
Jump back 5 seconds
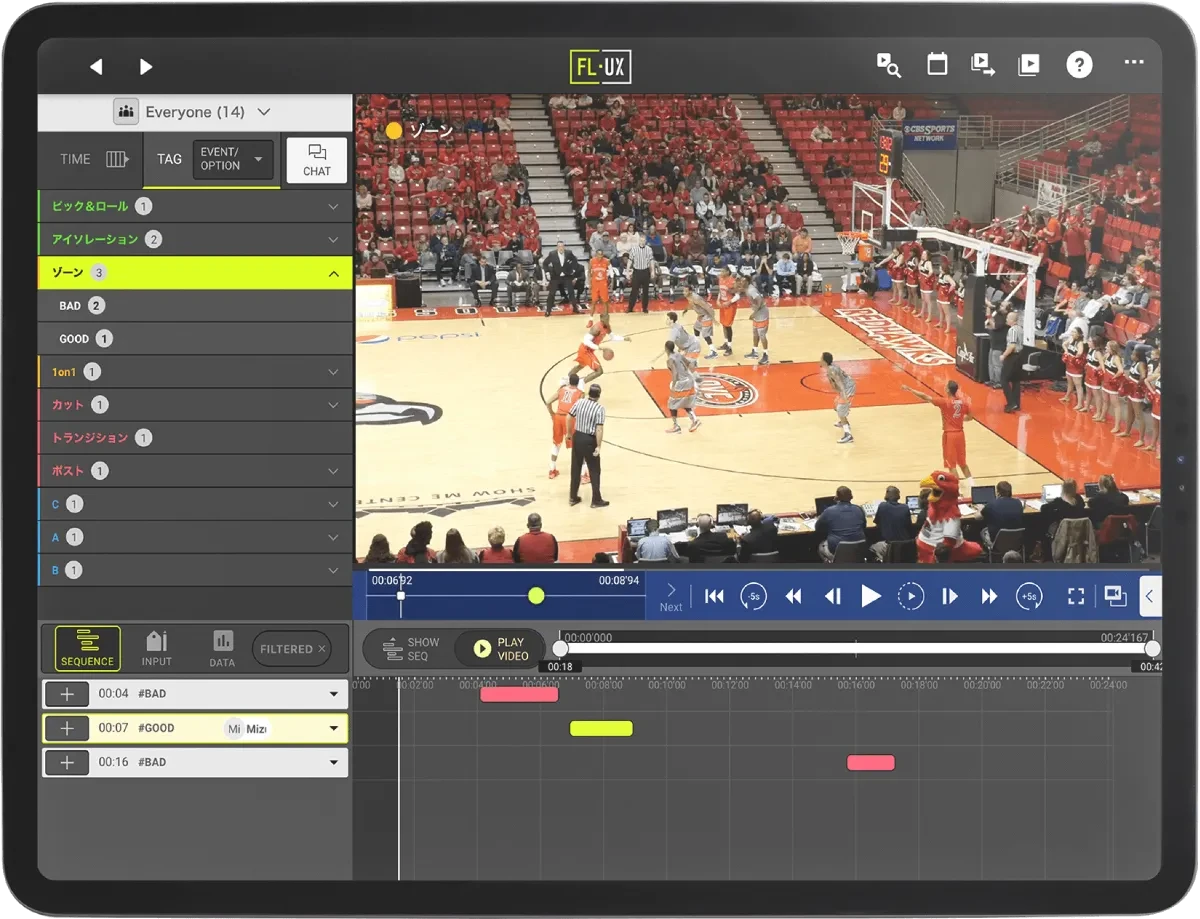coord(753,597)
